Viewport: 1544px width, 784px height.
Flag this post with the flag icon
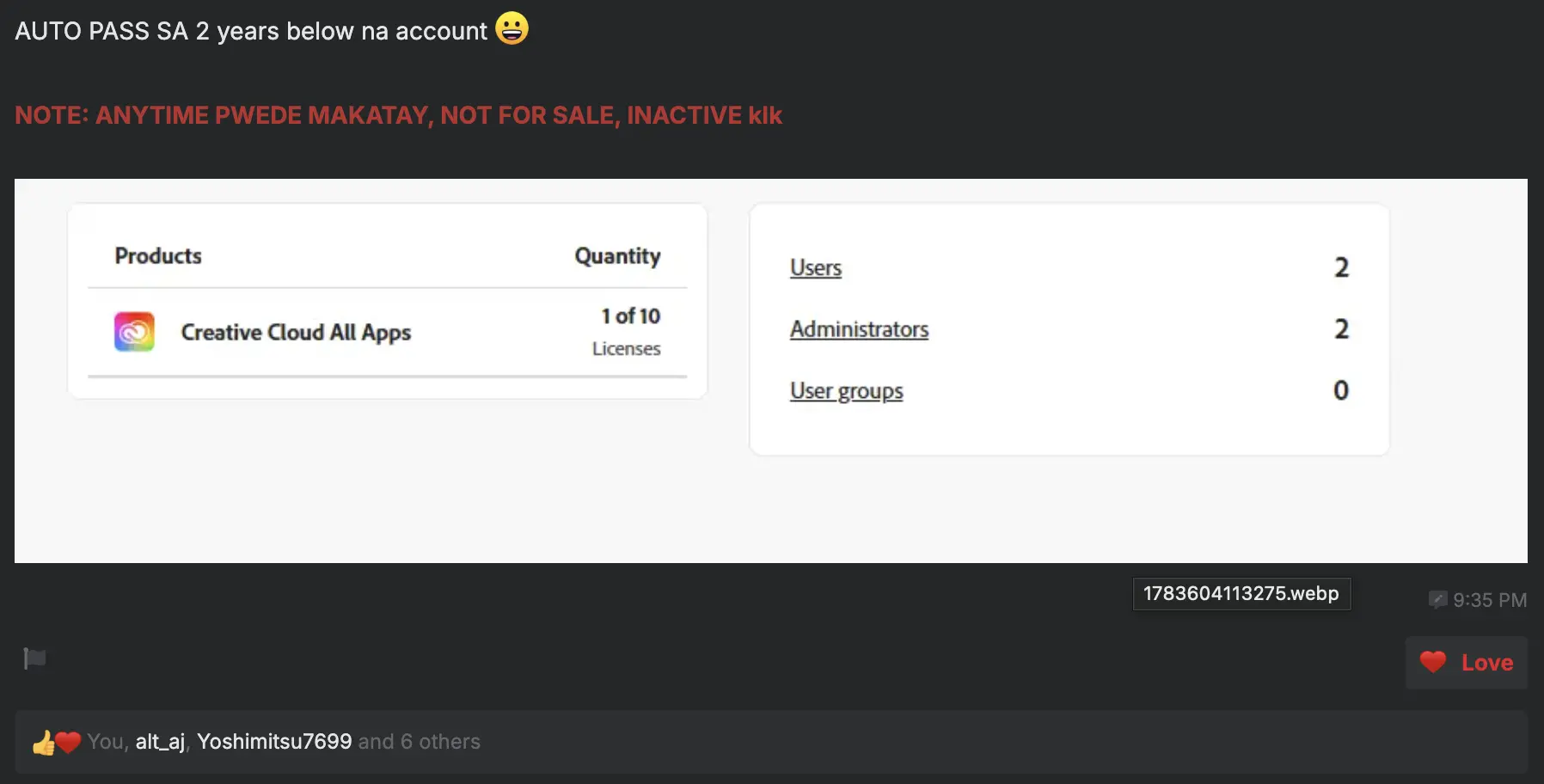point(34,658)
